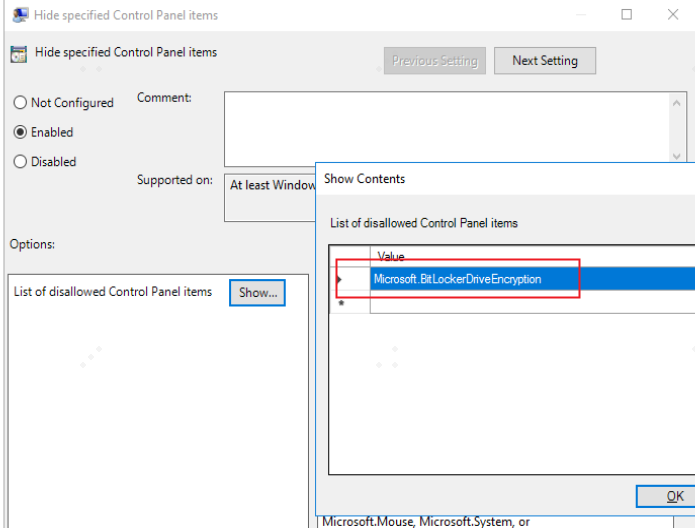Click the Previous Setting button
695x528 pixels.
tap(434, 61)
